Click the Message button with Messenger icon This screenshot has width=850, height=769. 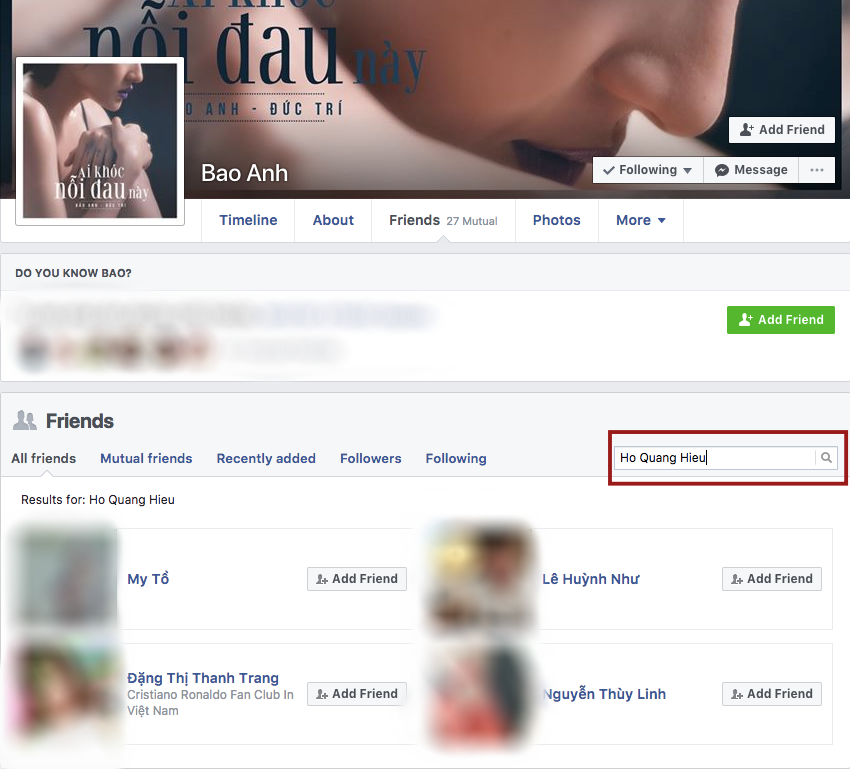click(751, 170)
